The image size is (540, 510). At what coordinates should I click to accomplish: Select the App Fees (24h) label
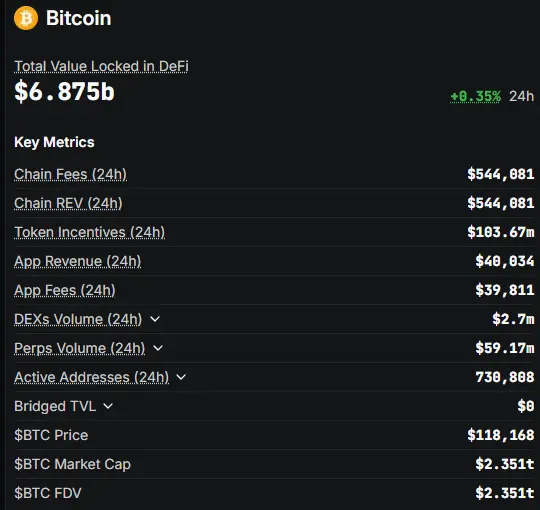point(65,290)
